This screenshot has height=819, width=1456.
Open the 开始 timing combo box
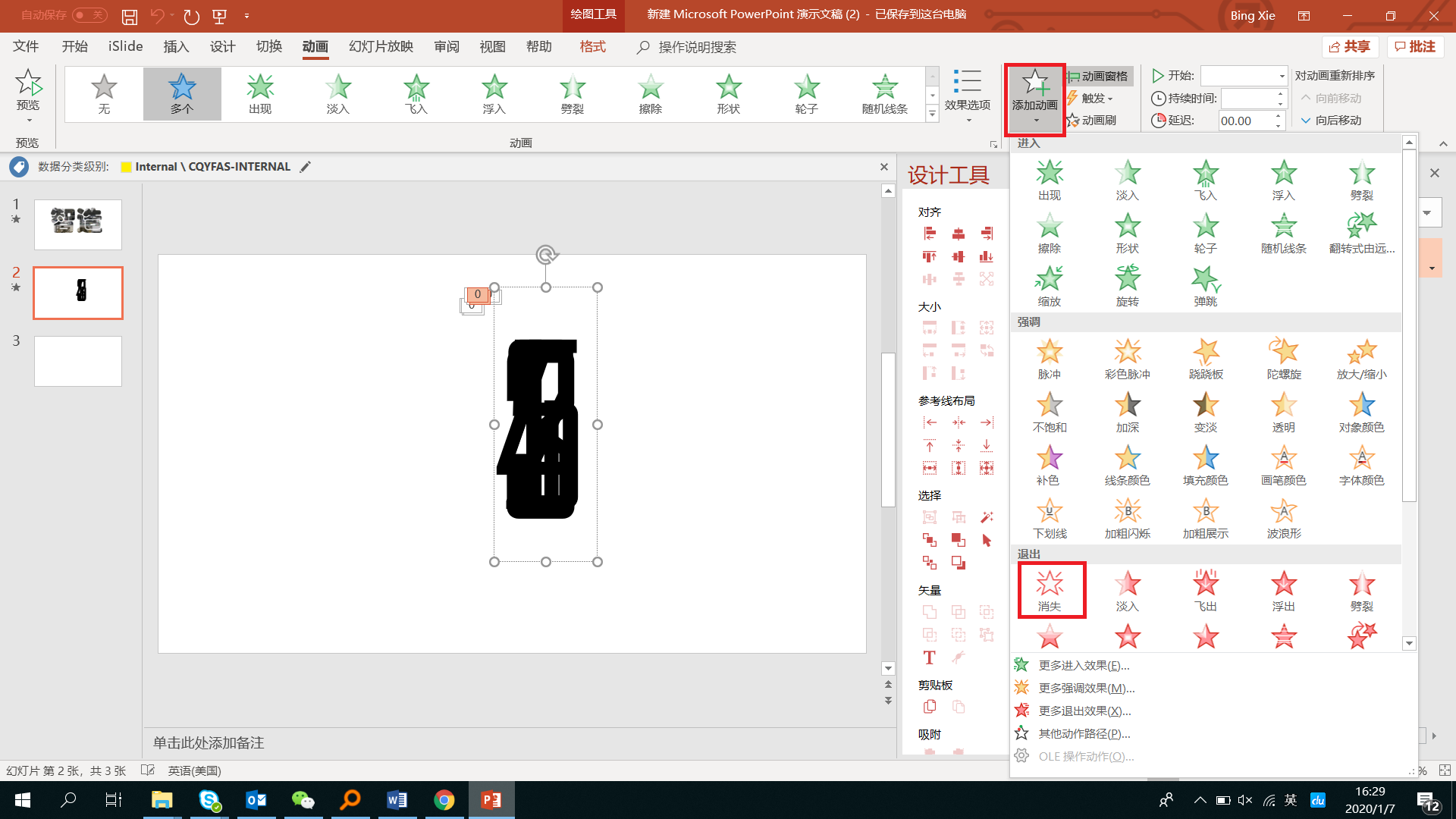[1244, 76]
